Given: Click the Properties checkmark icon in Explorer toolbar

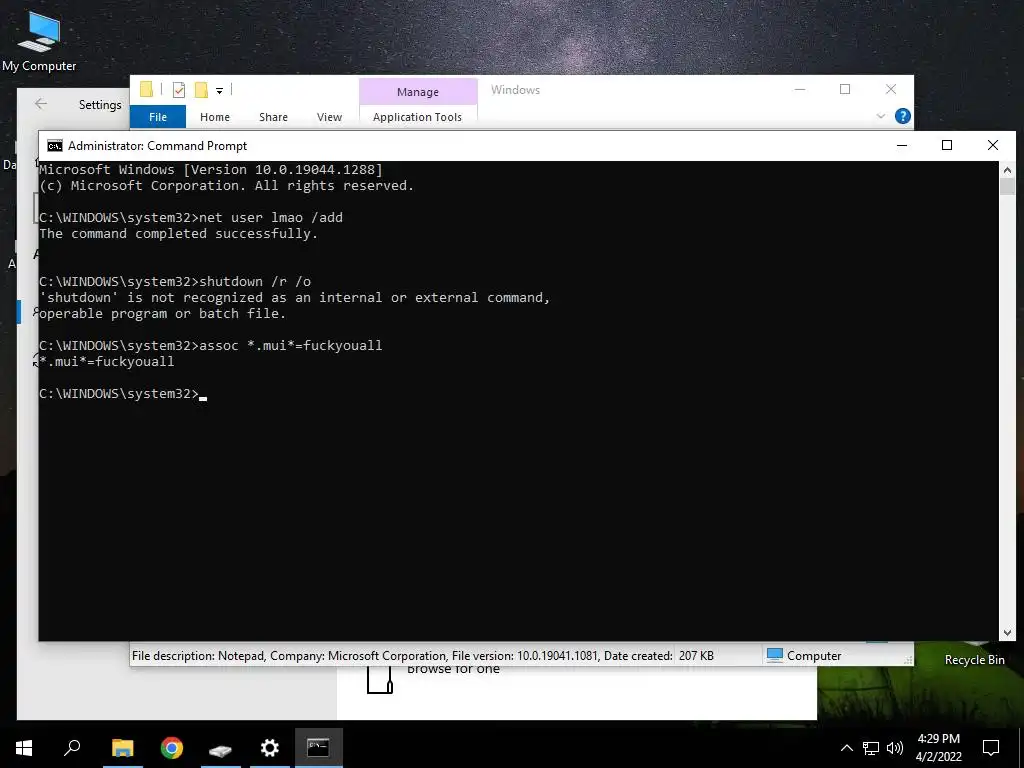Looking at the screenshot, I should point(179,89).
